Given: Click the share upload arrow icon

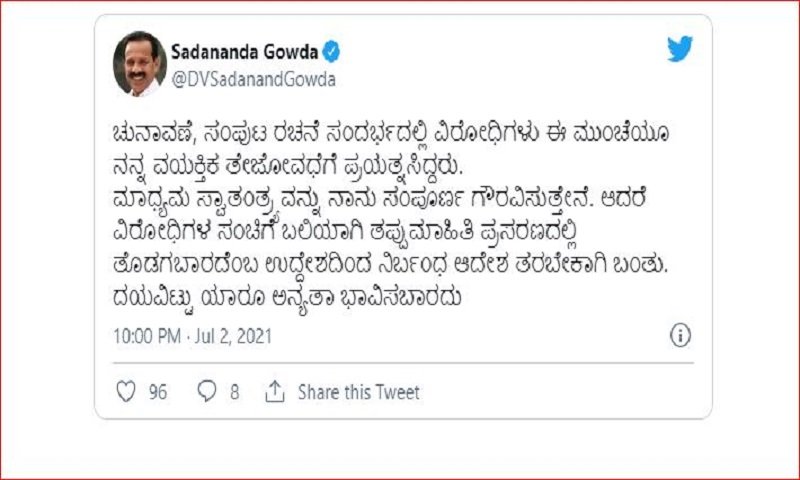Looking at the screenshot, I should click(275, 392).
